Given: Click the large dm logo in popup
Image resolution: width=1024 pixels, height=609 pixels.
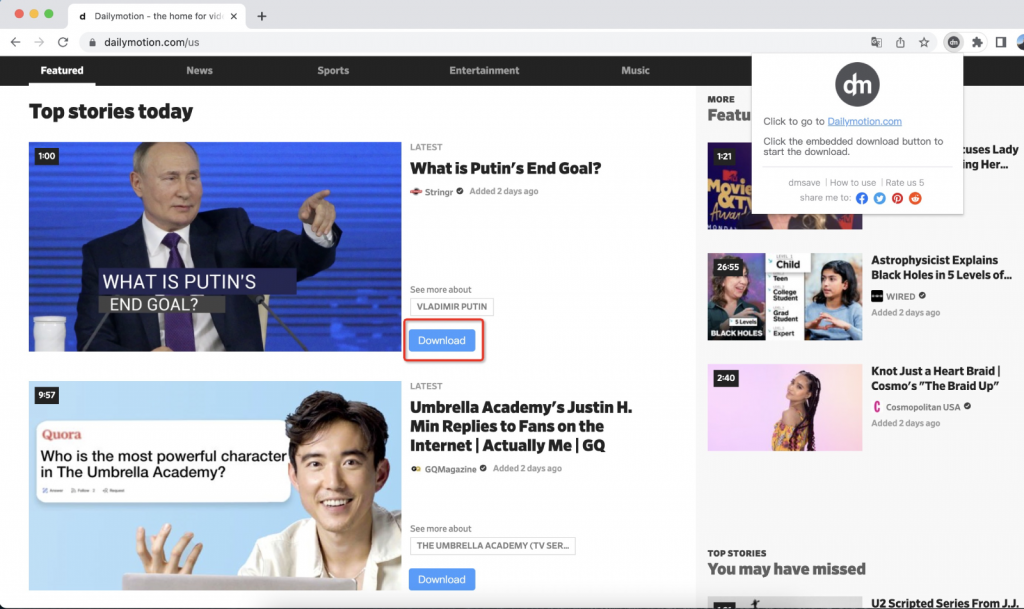Looking at the screenshot, I should click(x=857, y=84).
